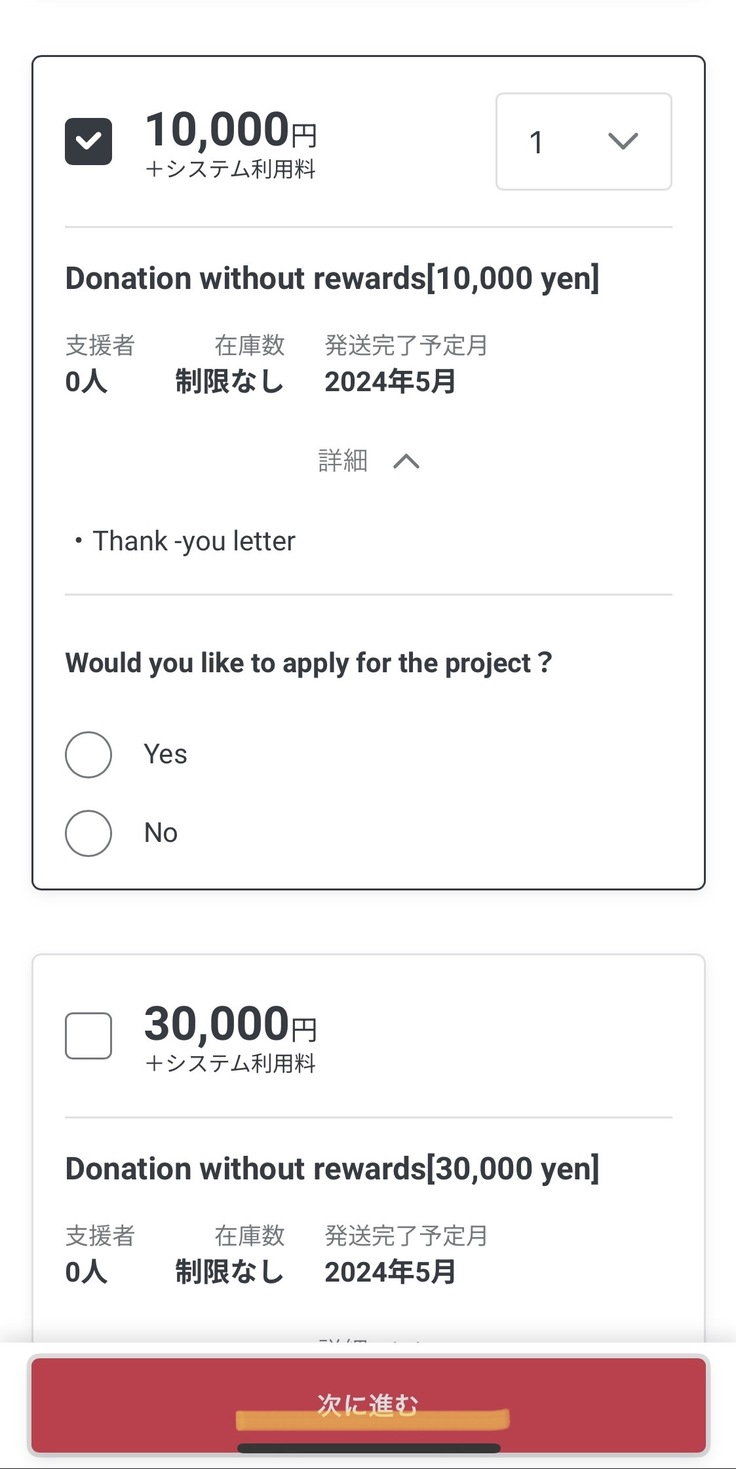The width and height of the screenshot is (736, 1469).
Task: Select the No radio button
Action: click(x=88, y=832)
